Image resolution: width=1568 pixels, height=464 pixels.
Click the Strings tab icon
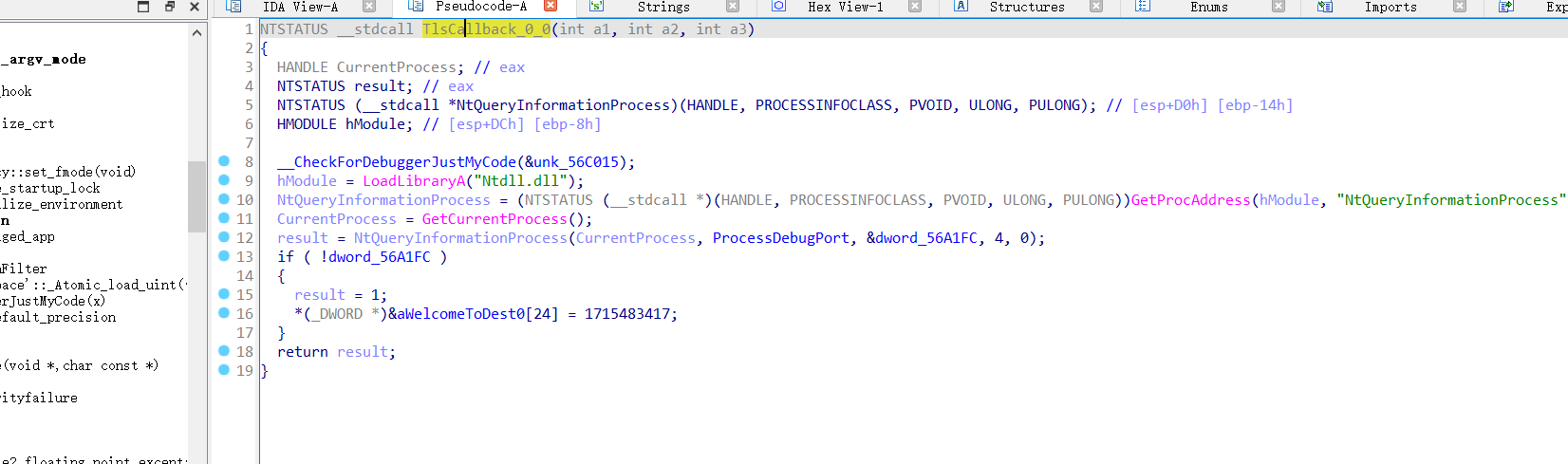(x=596, y=7)
